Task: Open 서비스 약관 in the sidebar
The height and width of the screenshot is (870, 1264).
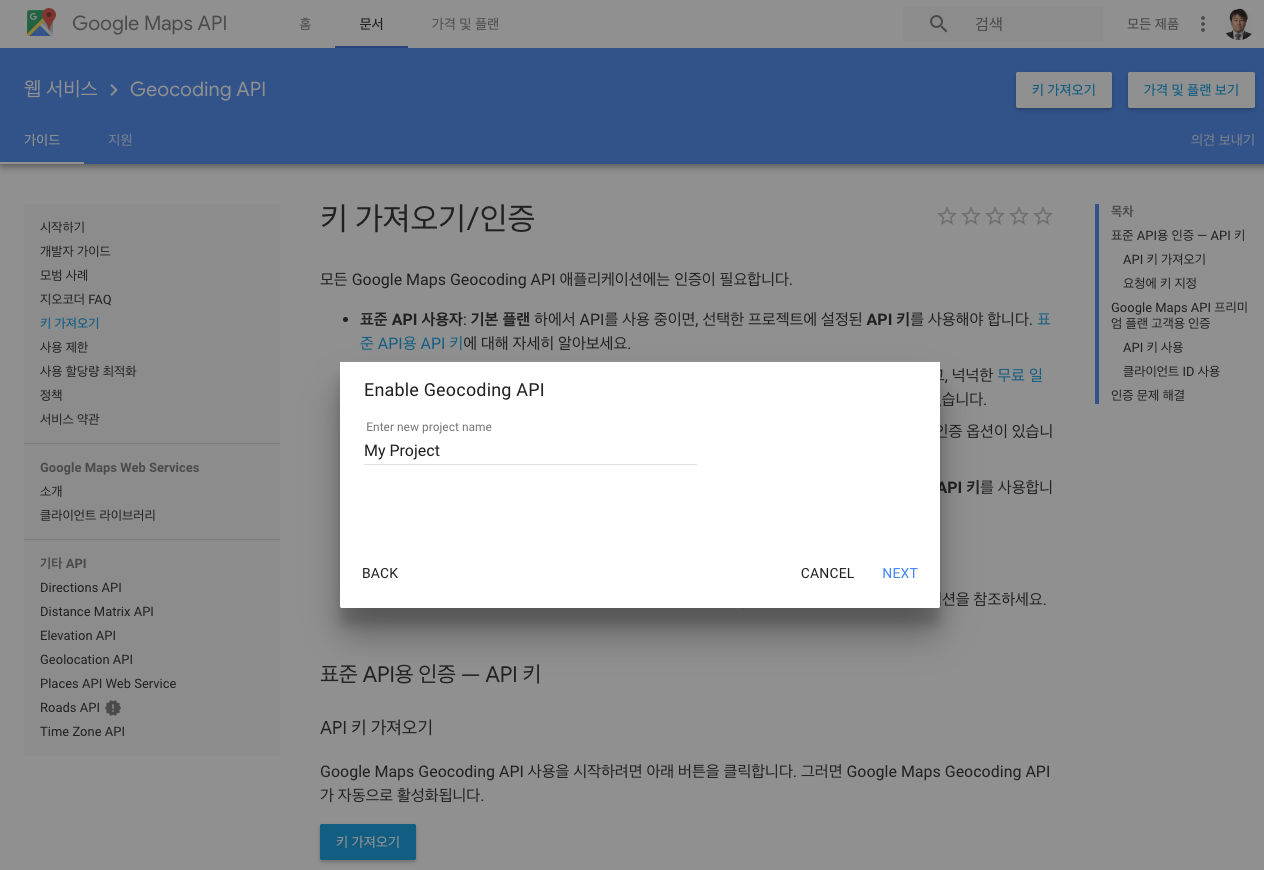Action: pos(69,419)
